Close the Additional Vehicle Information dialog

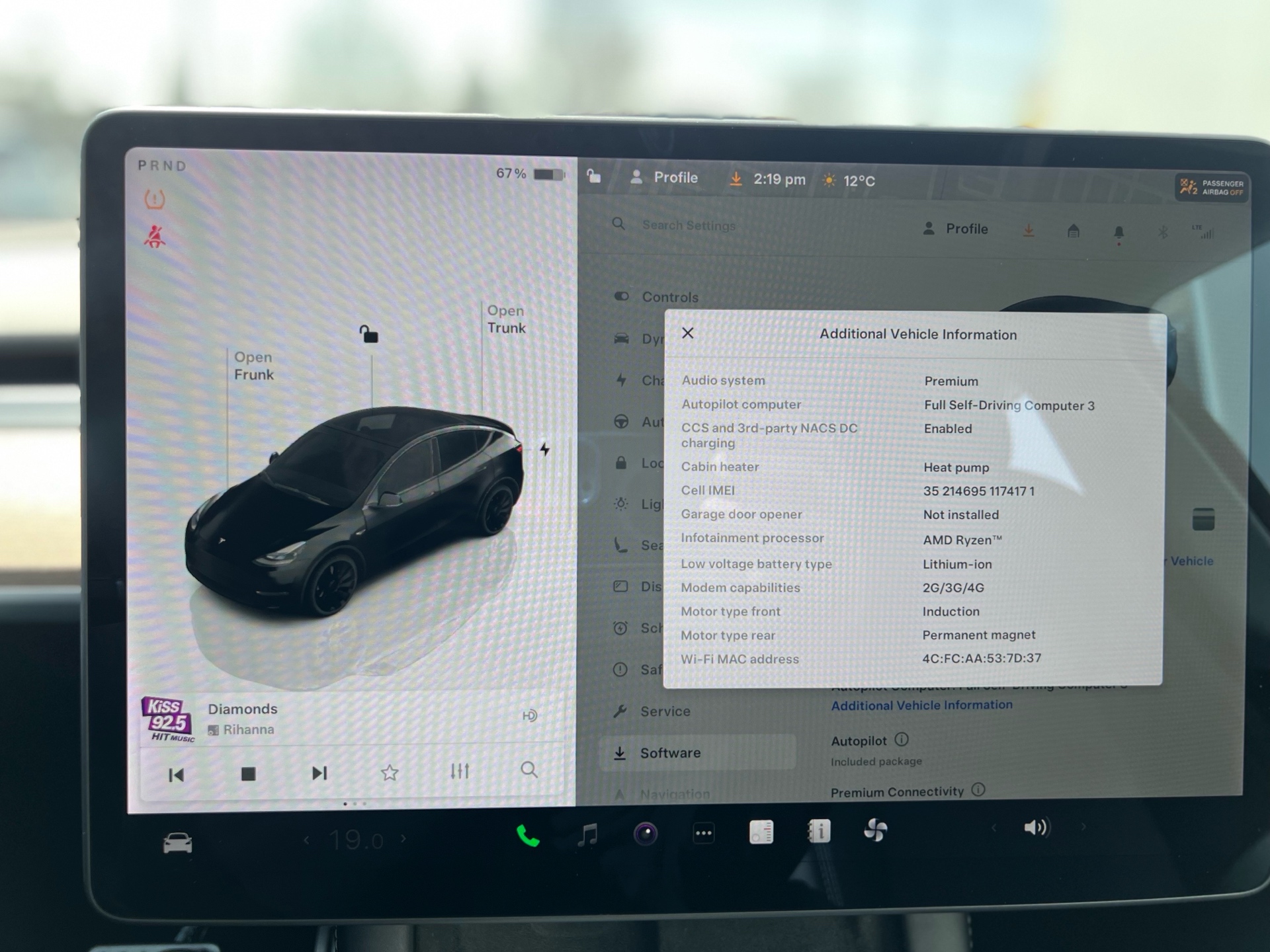(x=688, y=333)
